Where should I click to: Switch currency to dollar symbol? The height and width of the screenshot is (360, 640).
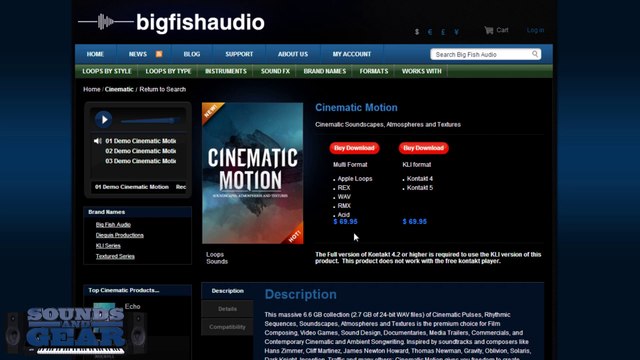pos(417,32)
